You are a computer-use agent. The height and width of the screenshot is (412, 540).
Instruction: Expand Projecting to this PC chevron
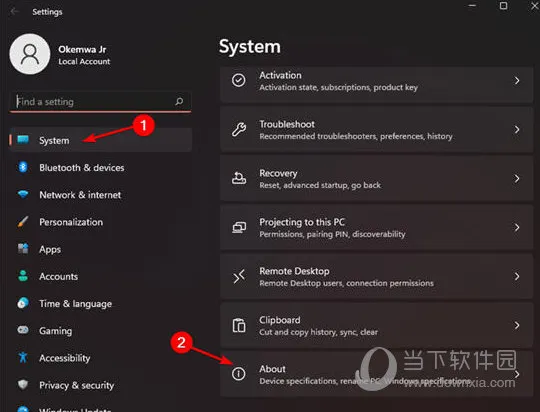(x=517, y=227)
